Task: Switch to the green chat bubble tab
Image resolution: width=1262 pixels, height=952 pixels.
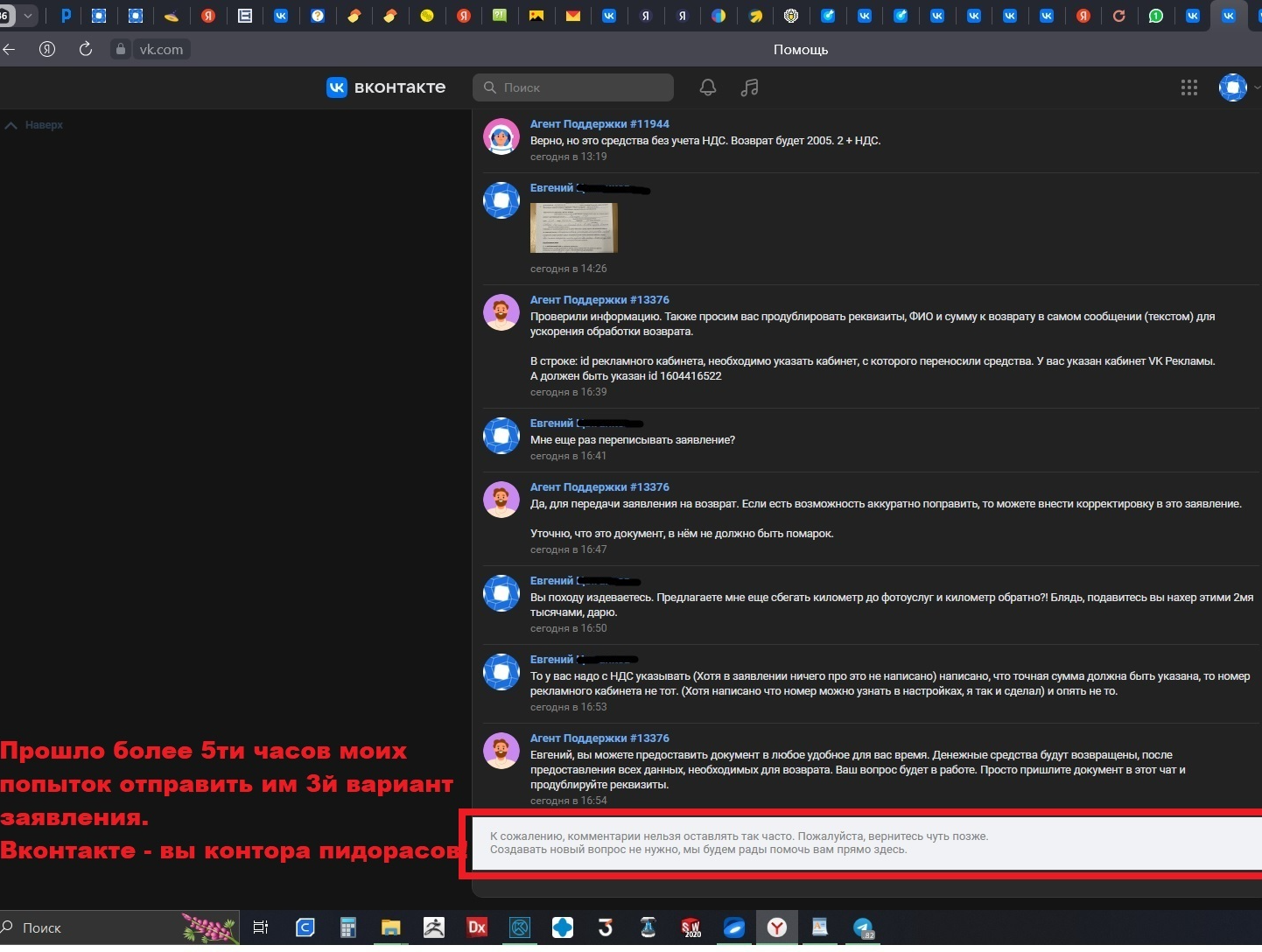Action: (500, 16)
